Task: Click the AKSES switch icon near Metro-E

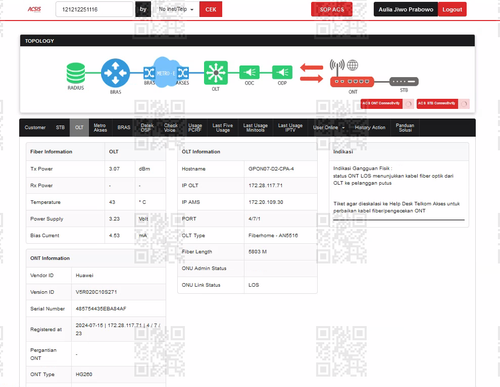Action: 183,72
